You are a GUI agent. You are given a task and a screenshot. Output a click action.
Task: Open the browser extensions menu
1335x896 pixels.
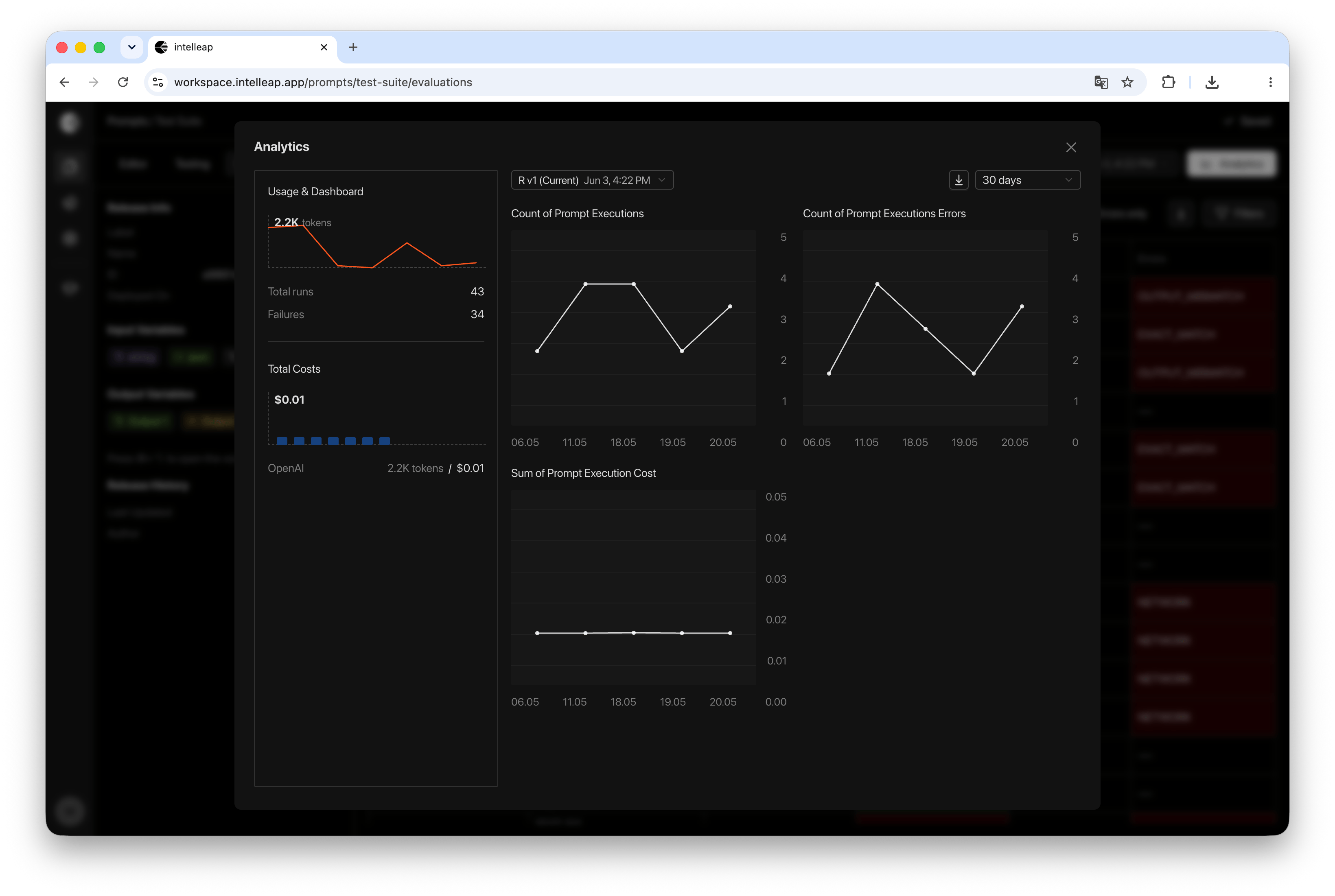[x=1168, y=82]
